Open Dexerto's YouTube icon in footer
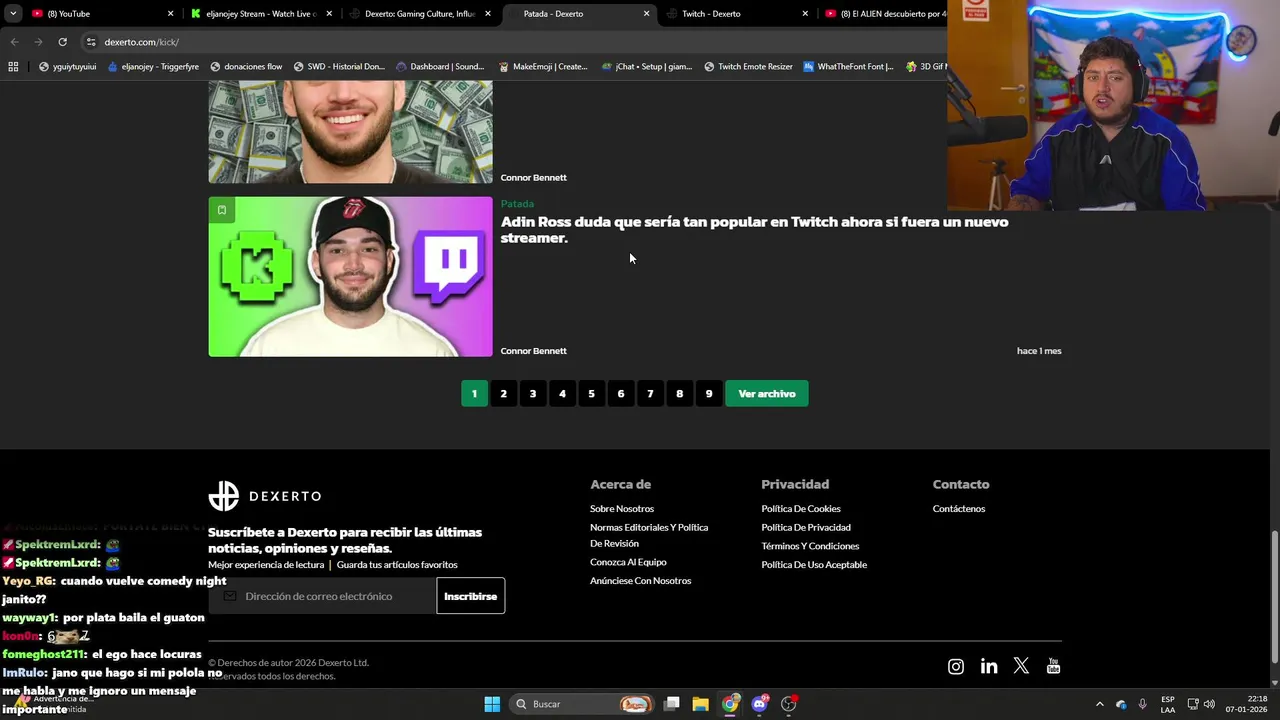 [x=1053, y=667]
